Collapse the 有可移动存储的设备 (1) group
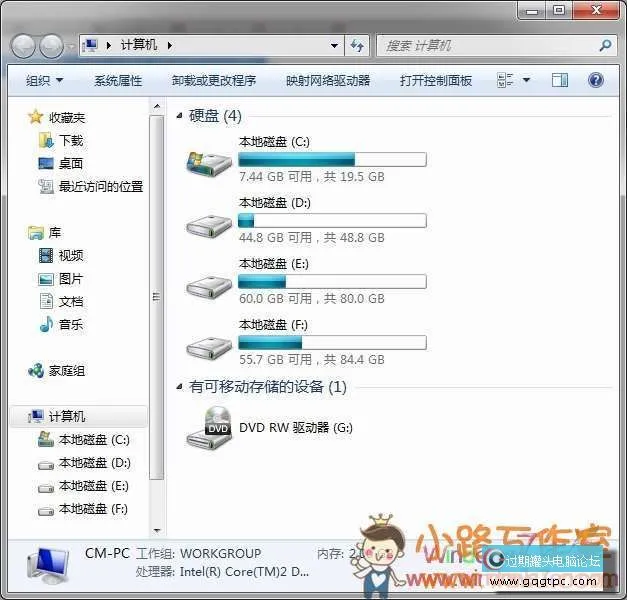Viewport: 627px width, 600px height. pos(179,386)
